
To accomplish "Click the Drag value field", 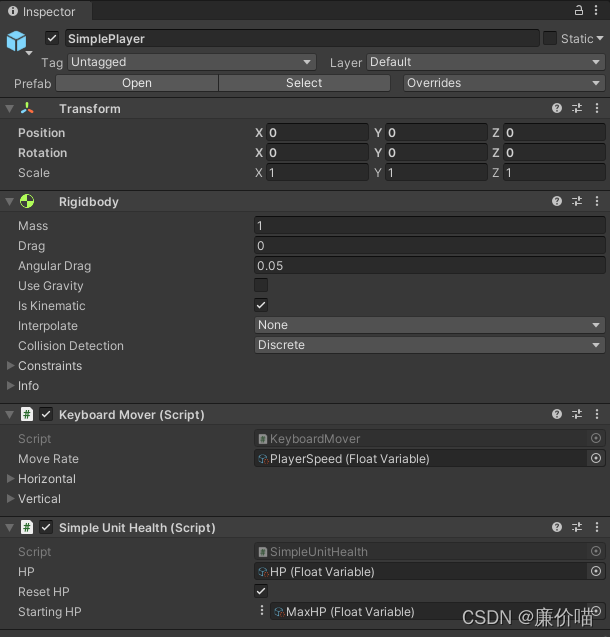I will point(430,245).
